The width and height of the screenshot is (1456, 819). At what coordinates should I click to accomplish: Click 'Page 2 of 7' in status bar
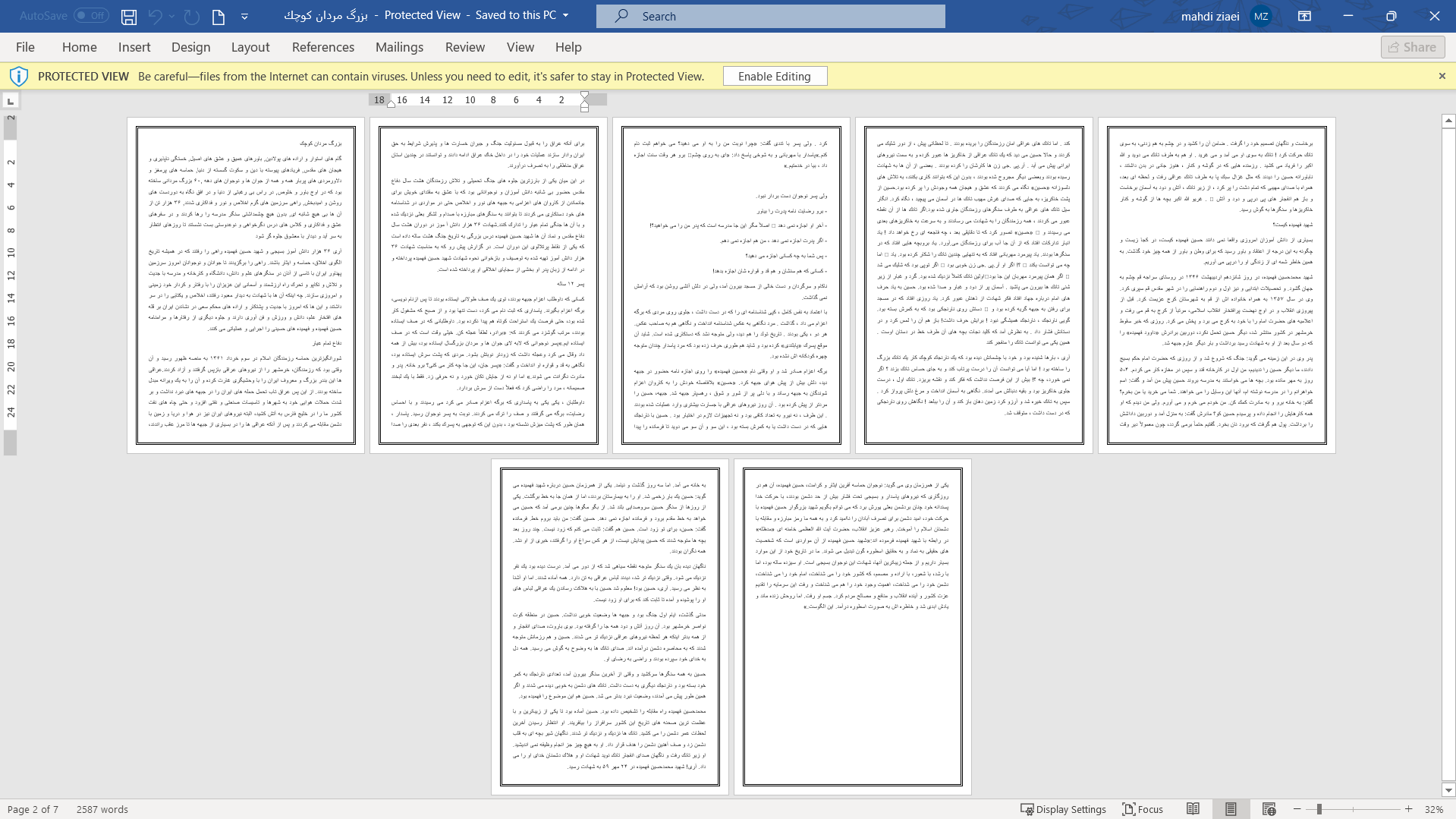pyautogui.click(x=33, y=809)
